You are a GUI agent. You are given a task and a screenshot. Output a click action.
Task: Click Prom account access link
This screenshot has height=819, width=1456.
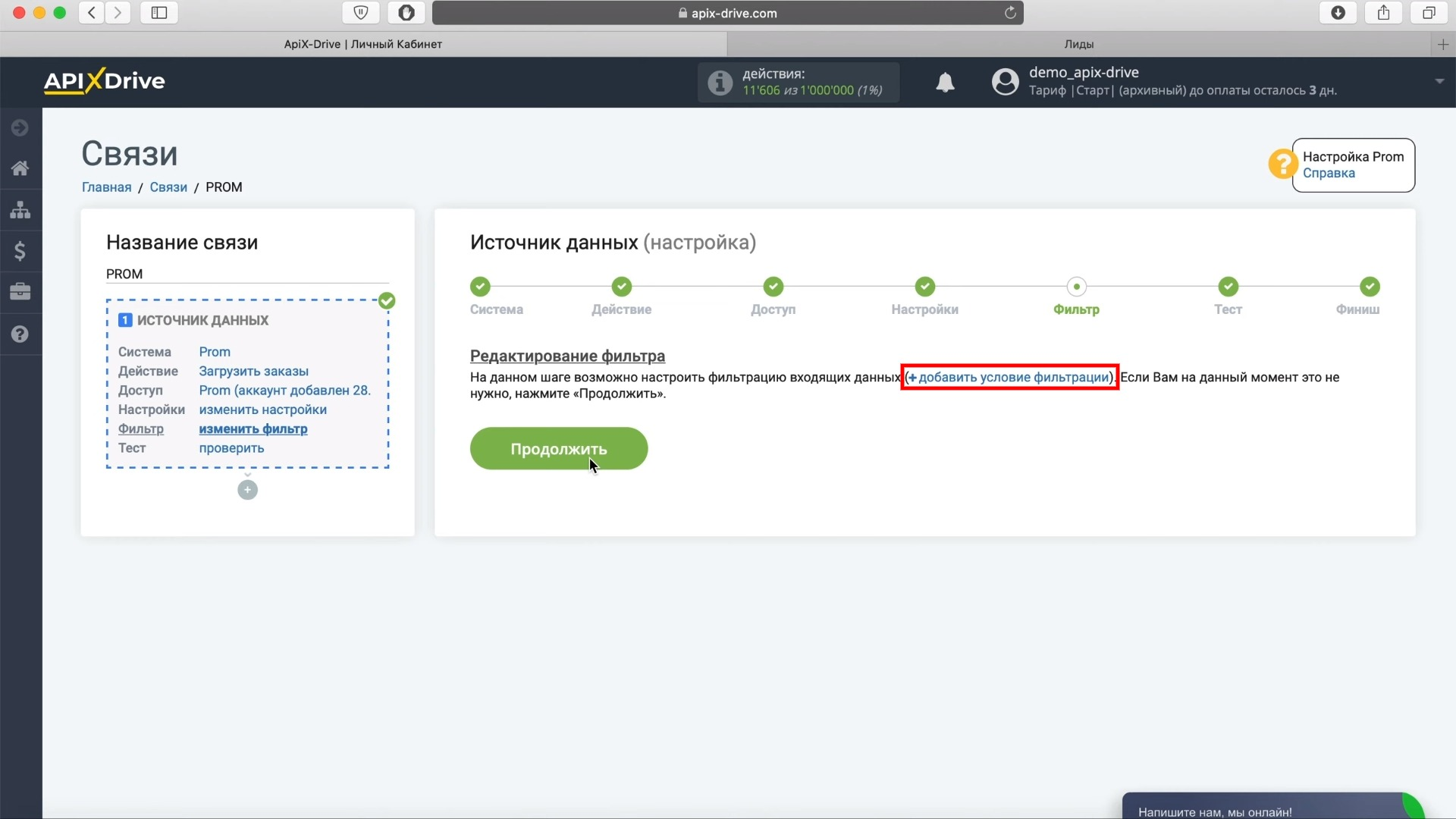284,391
